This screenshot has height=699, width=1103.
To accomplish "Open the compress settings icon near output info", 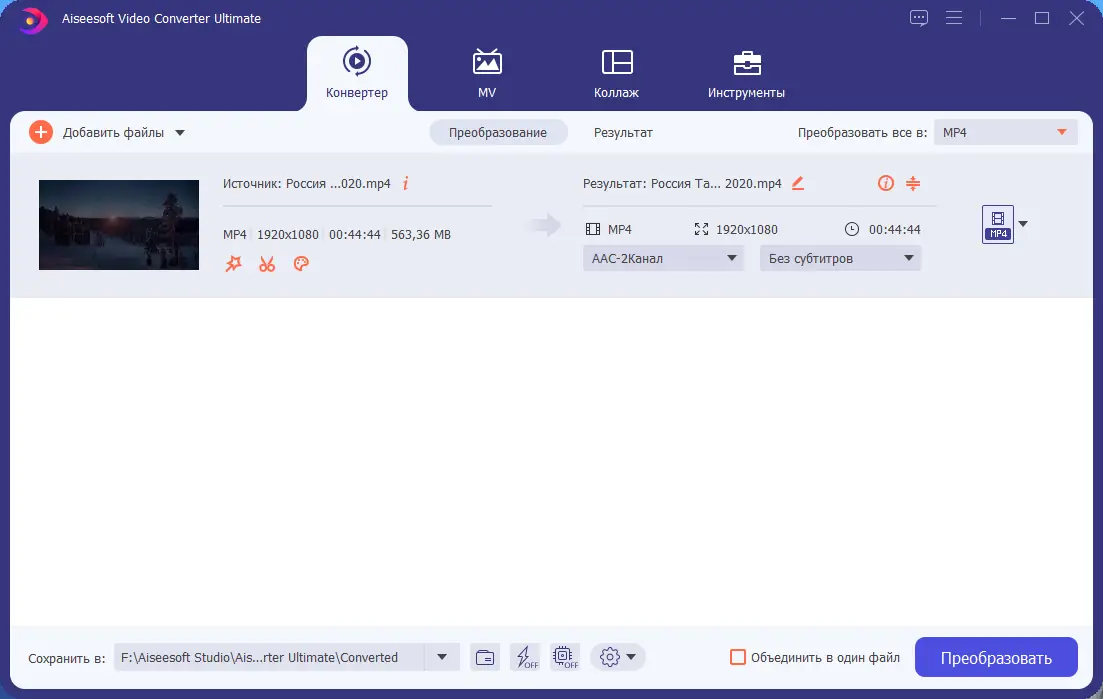I will tap(913, 183).
